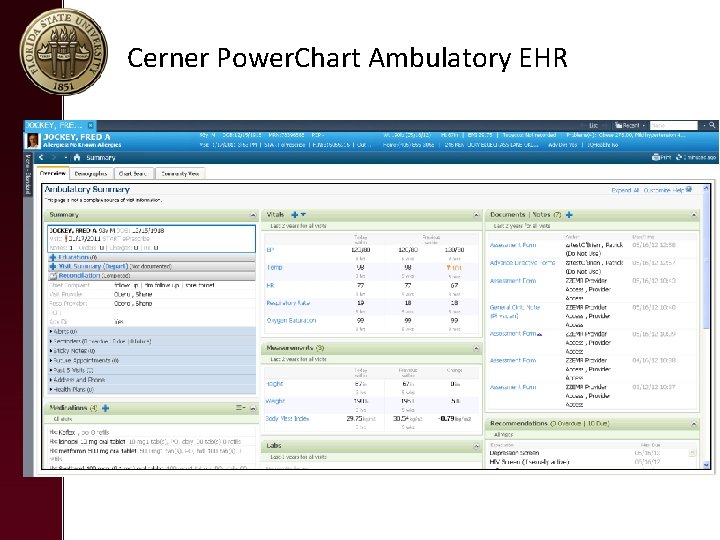Click the page scrollbar down arrow

pos(706,465)
